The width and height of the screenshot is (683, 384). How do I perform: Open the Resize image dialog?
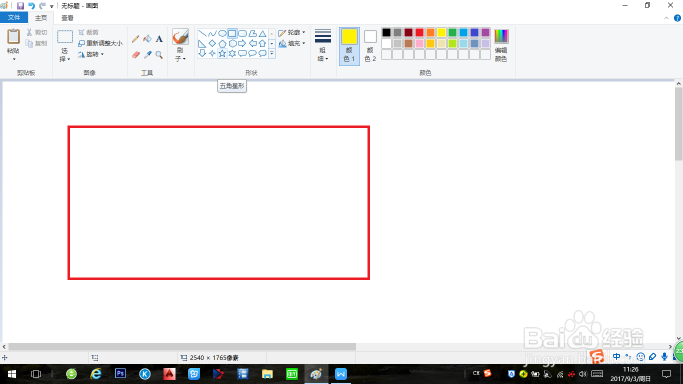coord(100,43)
